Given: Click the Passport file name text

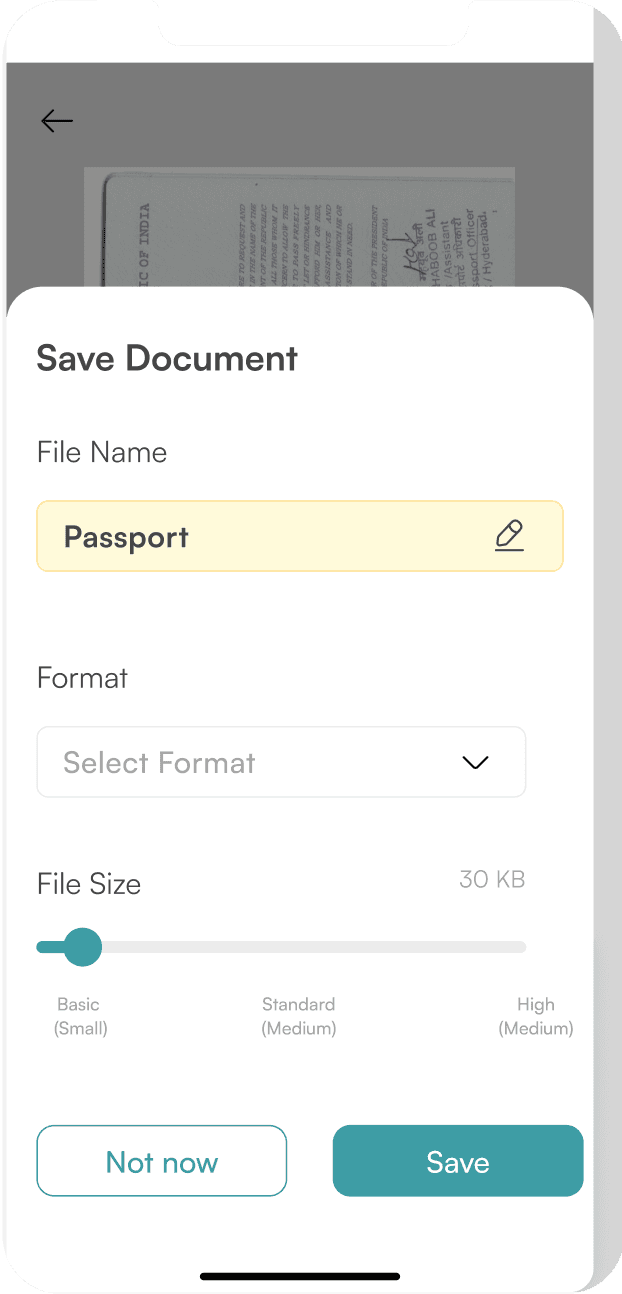Looking at the screenshot, I should [x=126, y=538].
